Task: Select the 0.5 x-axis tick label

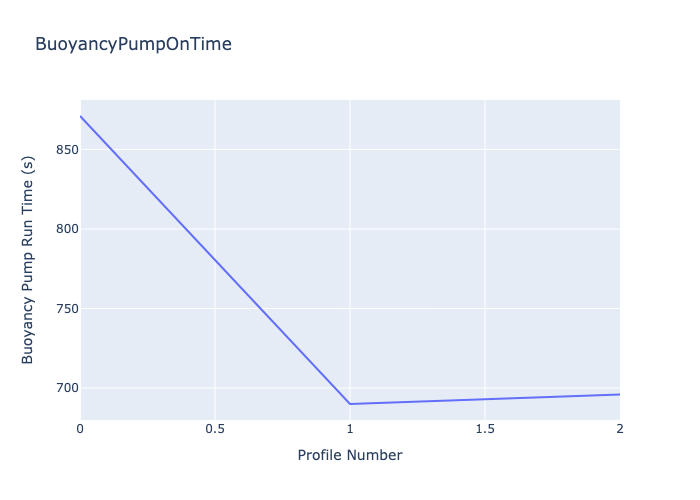Action: (215, 429)
